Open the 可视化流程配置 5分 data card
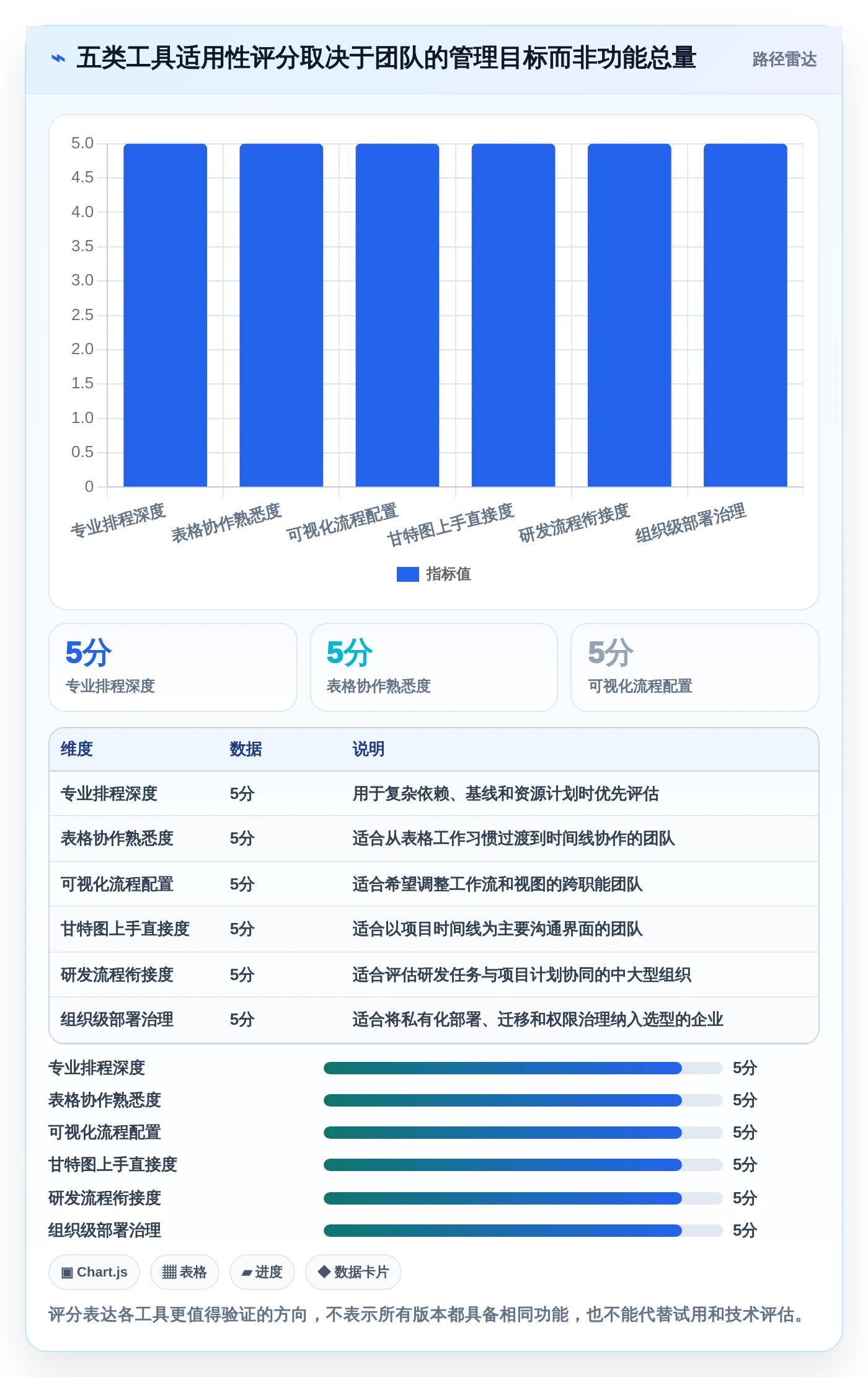868x1377 pixels. [695, 667]
